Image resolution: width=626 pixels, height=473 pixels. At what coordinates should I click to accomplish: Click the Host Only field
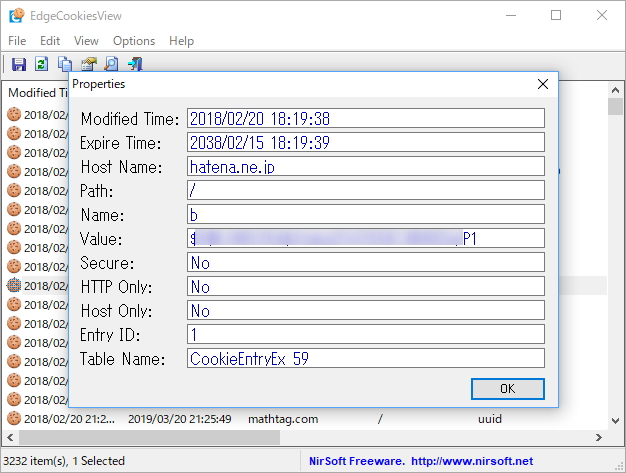pyautogui.click(x=366, y=310)
